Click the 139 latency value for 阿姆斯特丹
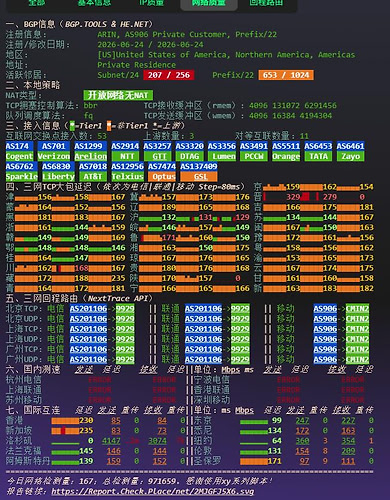 [x=86, y=461]
